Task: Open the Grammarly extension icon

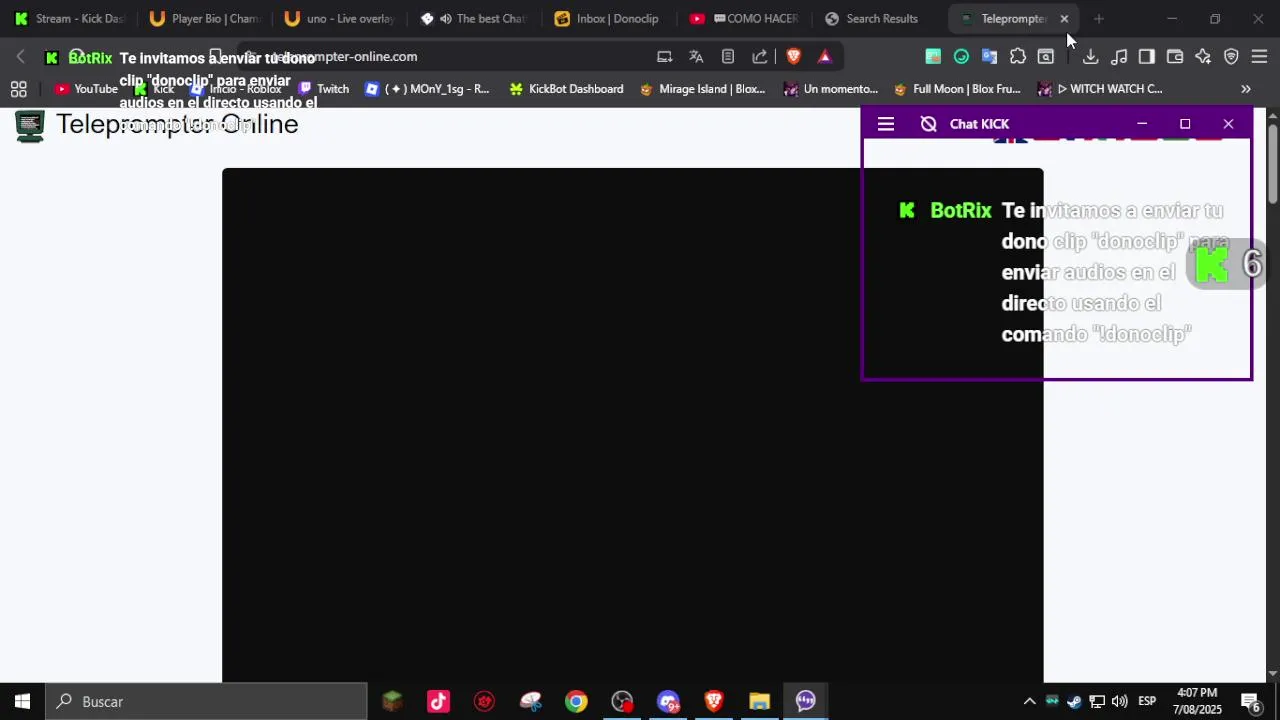Action: point(961,57)
